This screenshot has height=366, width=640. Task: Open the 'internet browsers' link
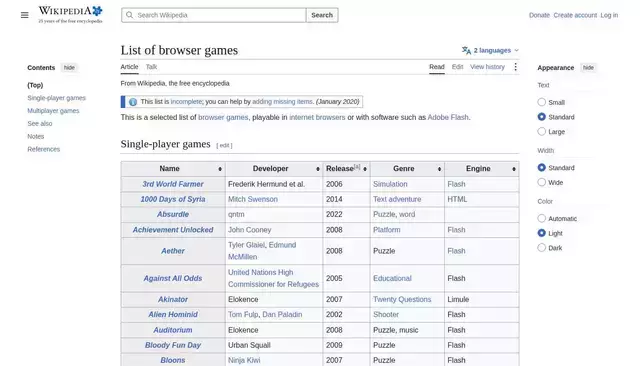click(x=317, y=118)
